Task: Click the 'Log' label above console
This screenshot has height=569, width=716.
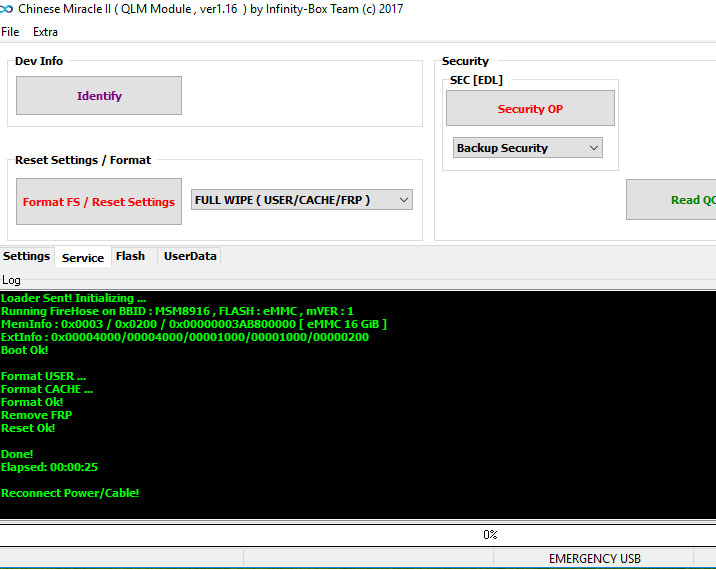Action: (x=11, y=280)
